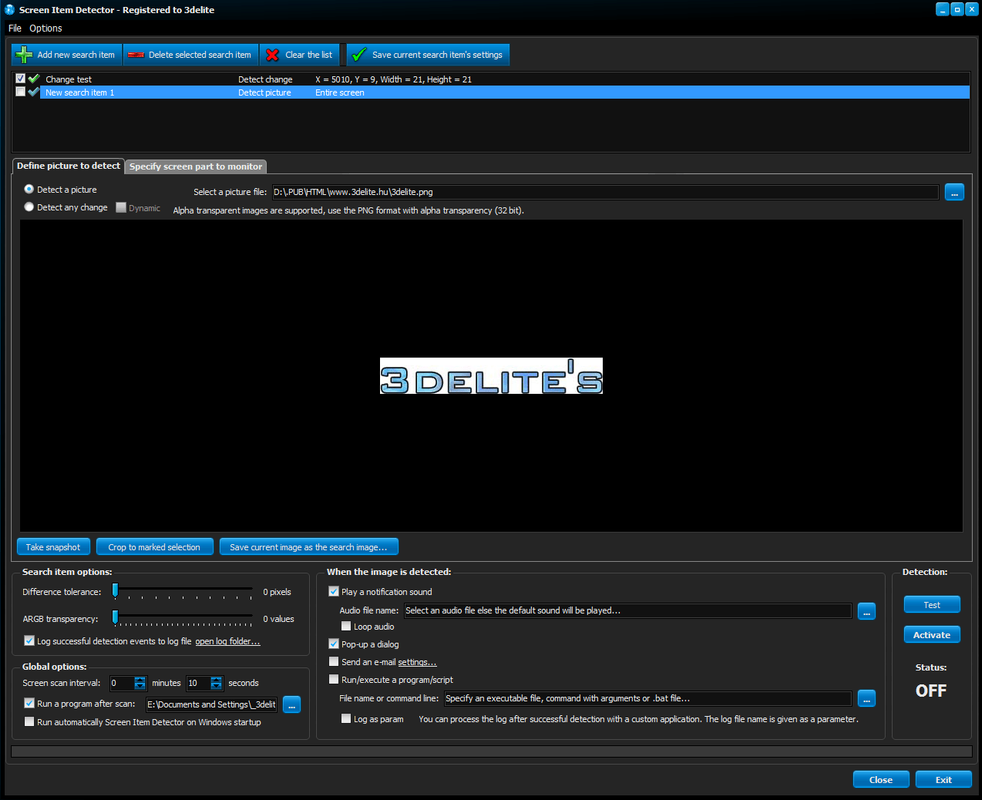Click Save current image as the search image
Screen dimensions: 982x800
[308, 547]
